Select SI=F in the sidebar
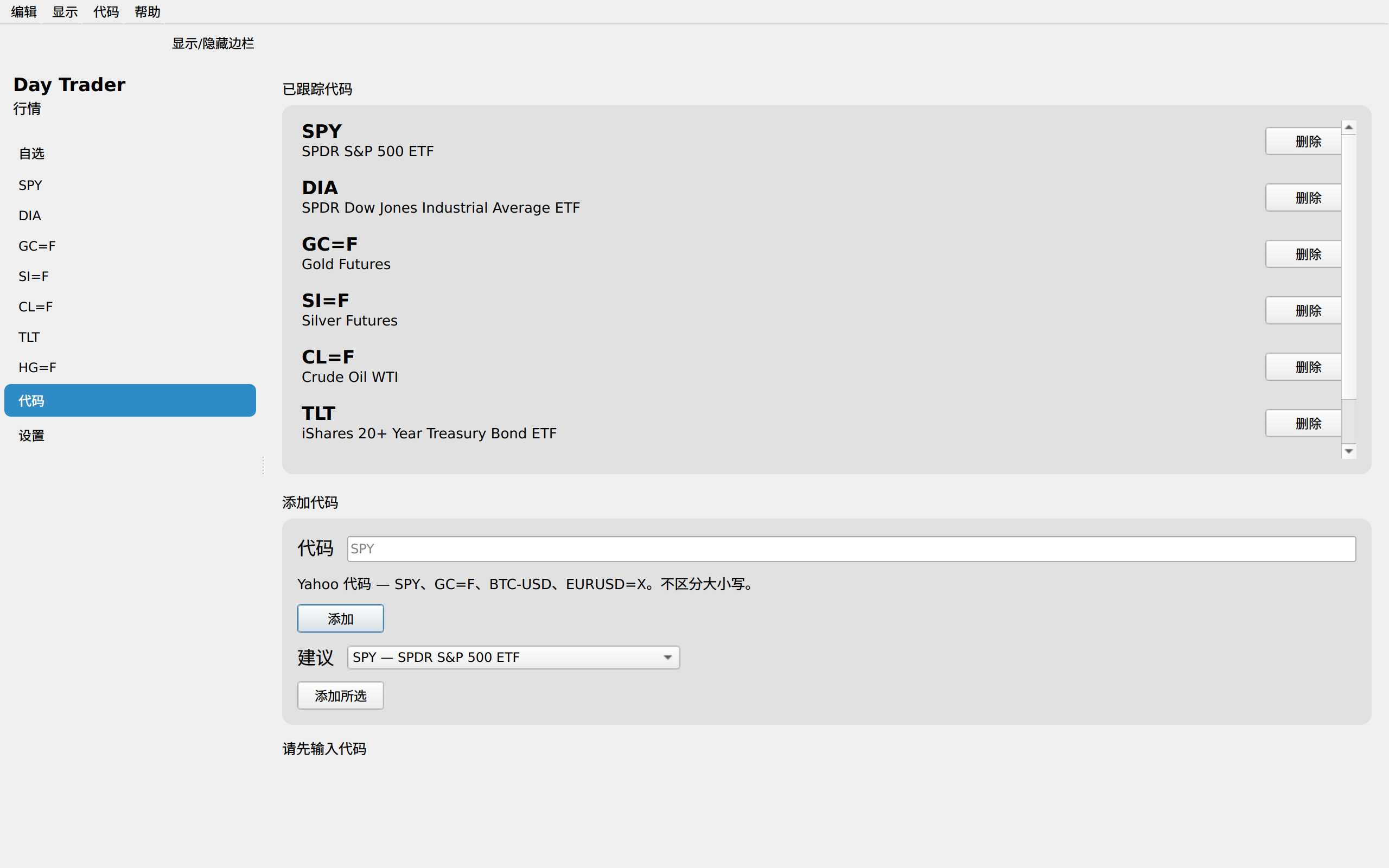Image resolution: width=1389 pixels, height=868 pixels. 130,277
